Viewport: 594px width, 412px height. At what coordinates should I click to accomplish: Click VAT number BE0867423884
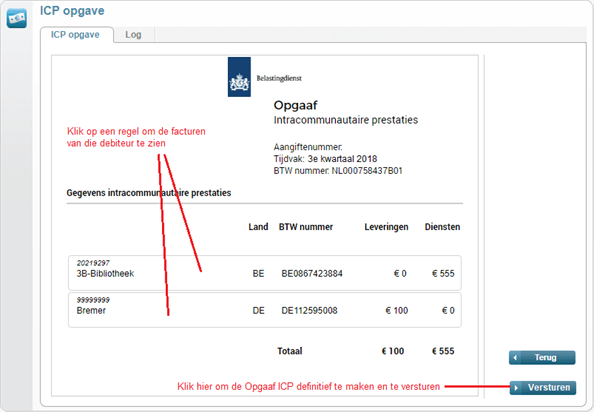point(312,273)
